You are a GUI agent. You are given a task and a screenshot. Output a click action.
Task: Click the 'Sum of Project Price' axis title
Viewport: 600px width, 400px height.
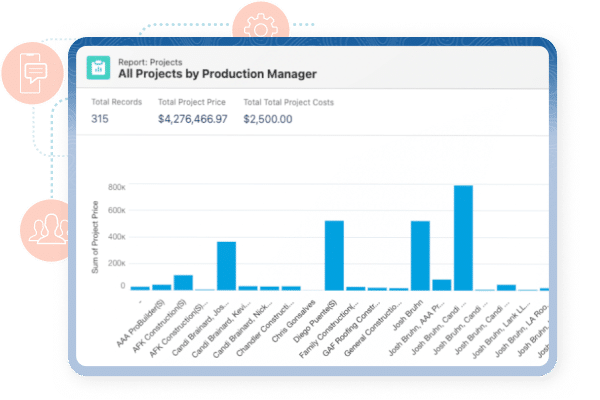[x=95, y=237]
